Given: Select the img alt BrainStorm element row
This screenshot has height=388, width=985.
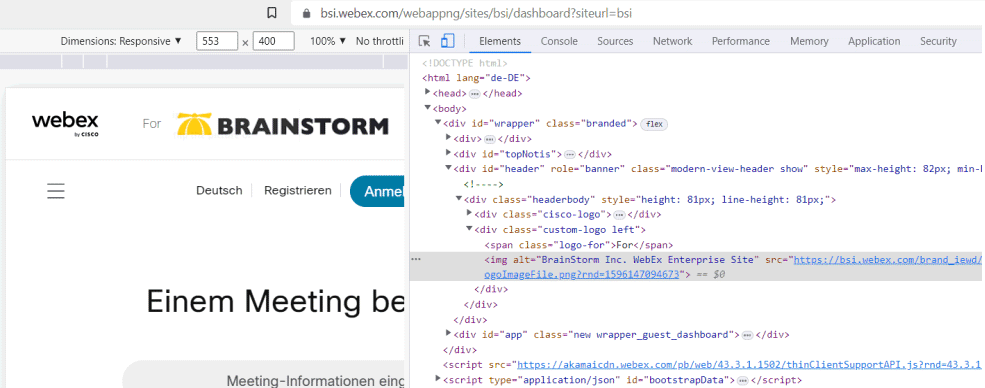Looking at the screenshot, I should (x=697, y=267).
